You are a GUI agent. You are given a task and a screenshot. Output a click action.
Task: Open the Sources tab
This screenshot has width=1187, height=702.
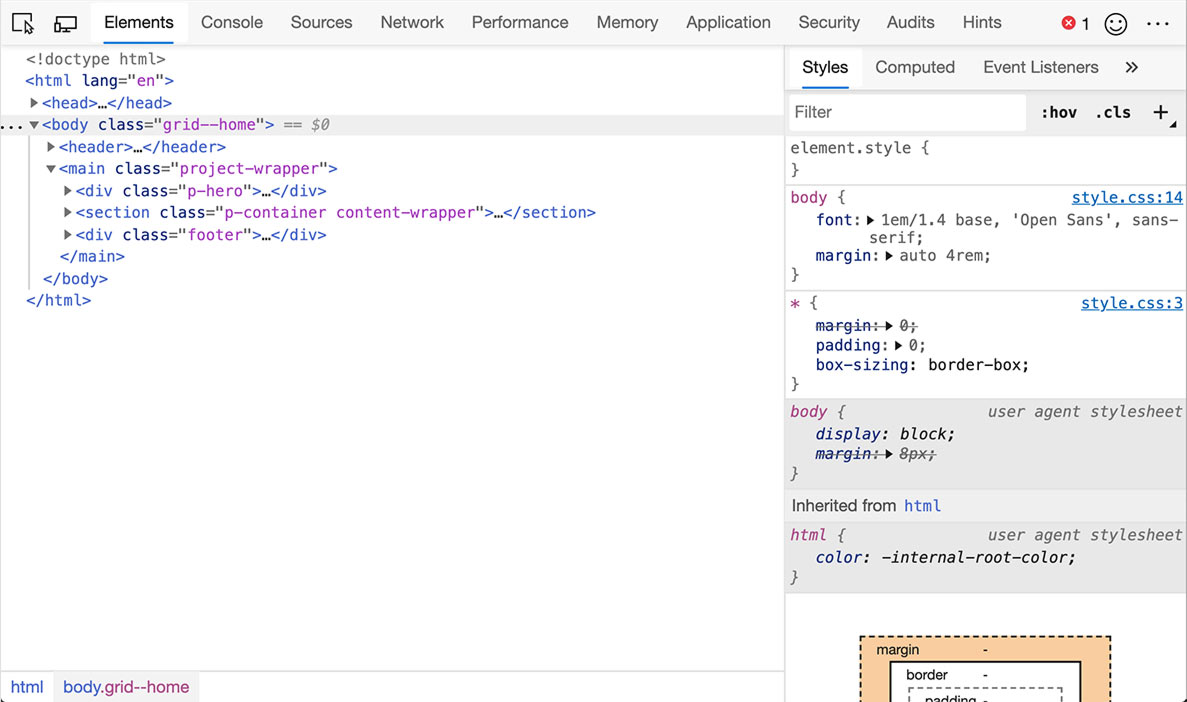point(322,23)
